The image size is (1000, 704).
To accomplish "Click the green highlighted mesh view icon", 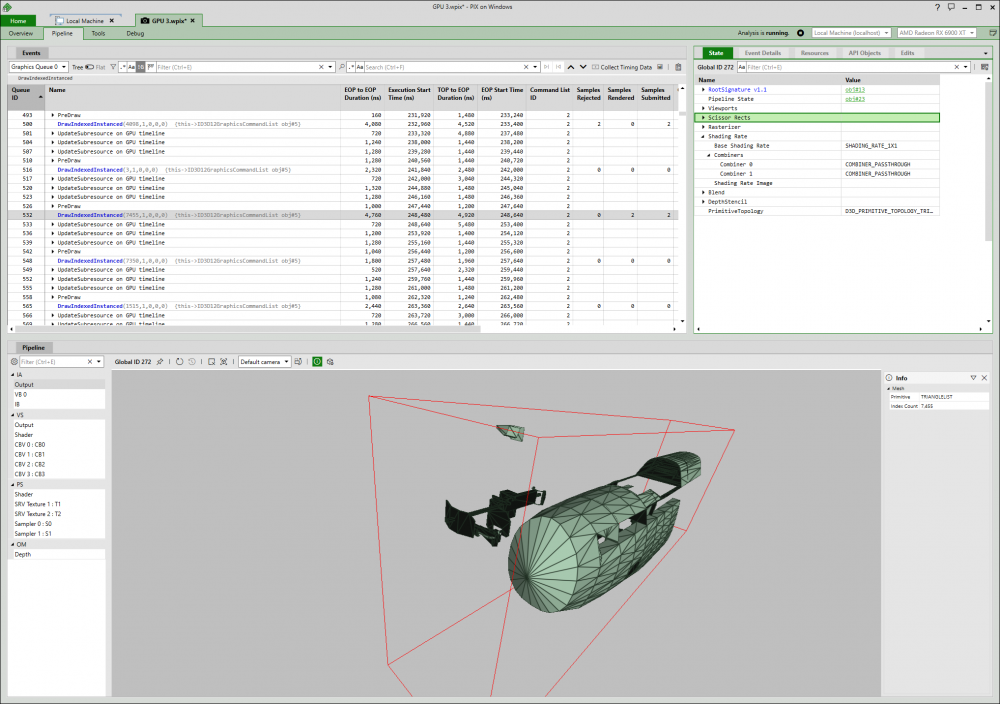I will coord(317,361).
